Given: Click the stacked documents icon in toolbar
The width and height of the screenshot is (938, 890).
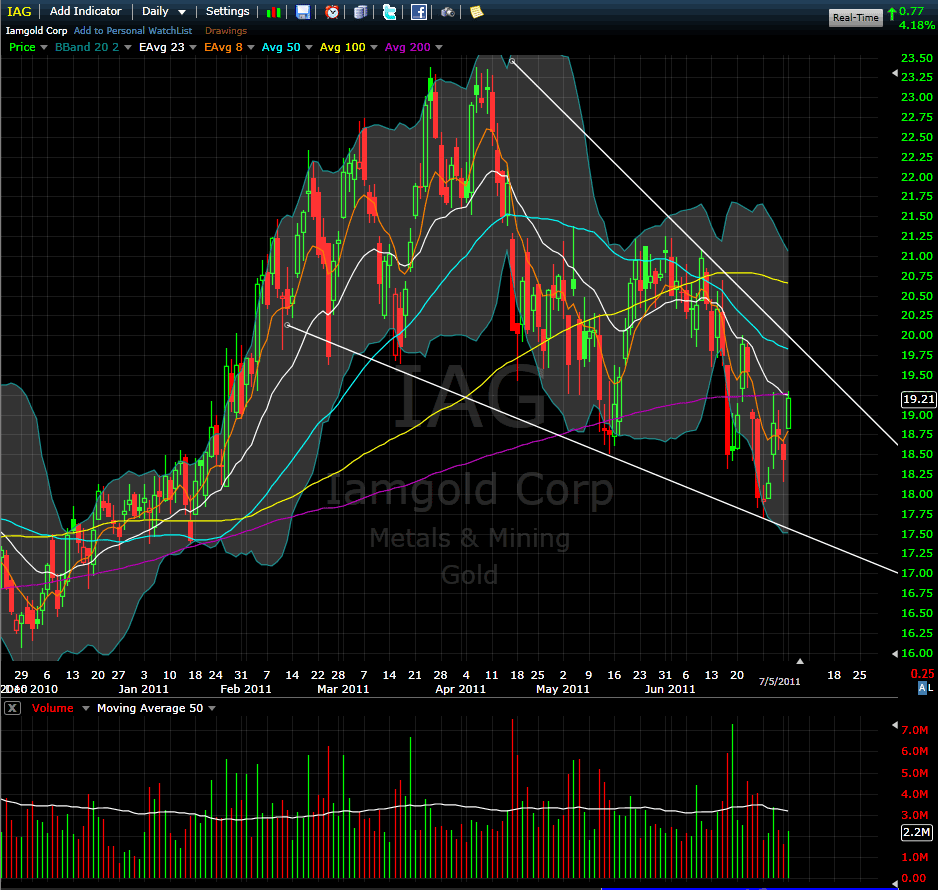Looking at the screenshot, I should click(360, 12).
